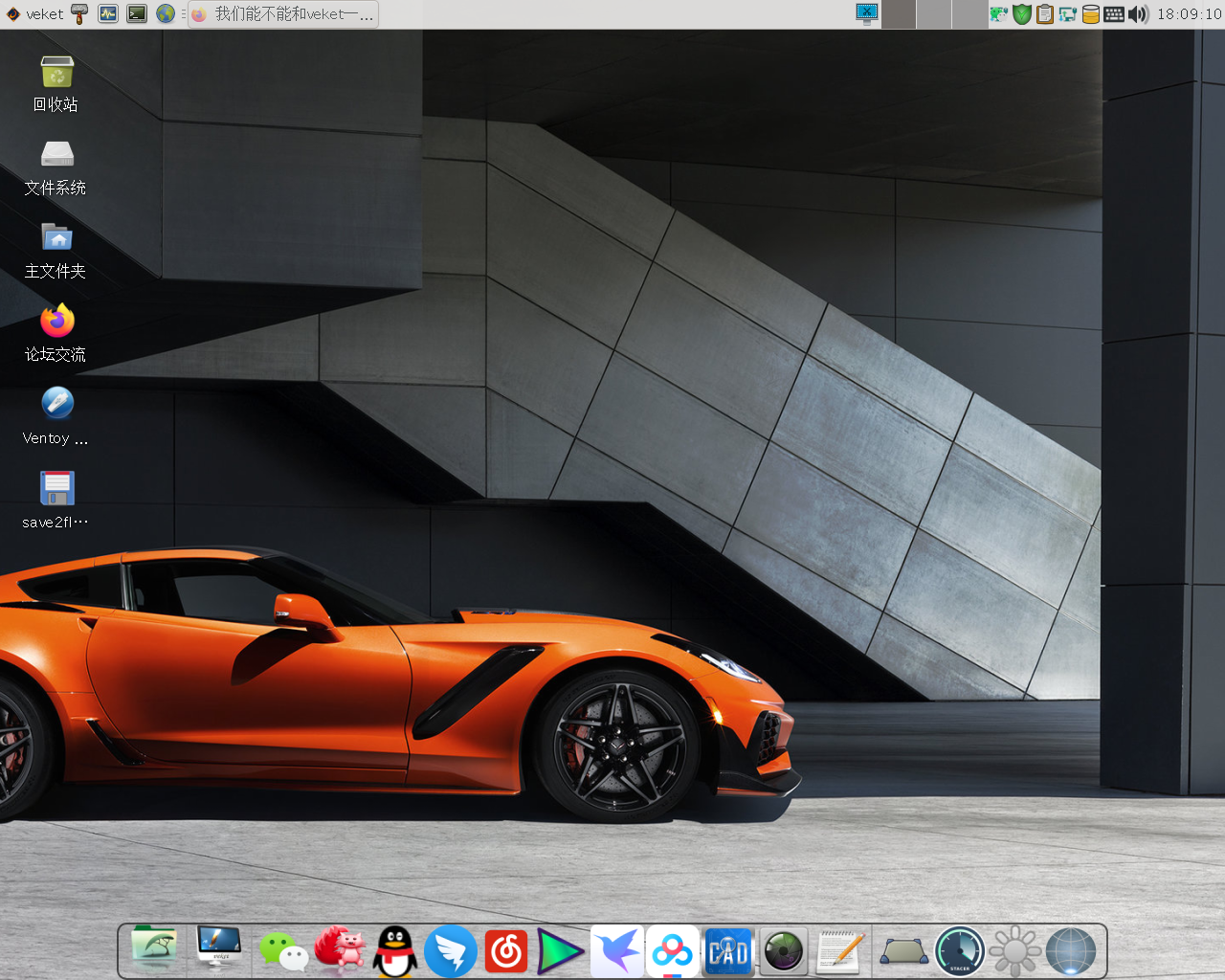Viewport: 1225px width, 980px height.
Task: Click the clock in the top panel
Action: click(1189, 14)
